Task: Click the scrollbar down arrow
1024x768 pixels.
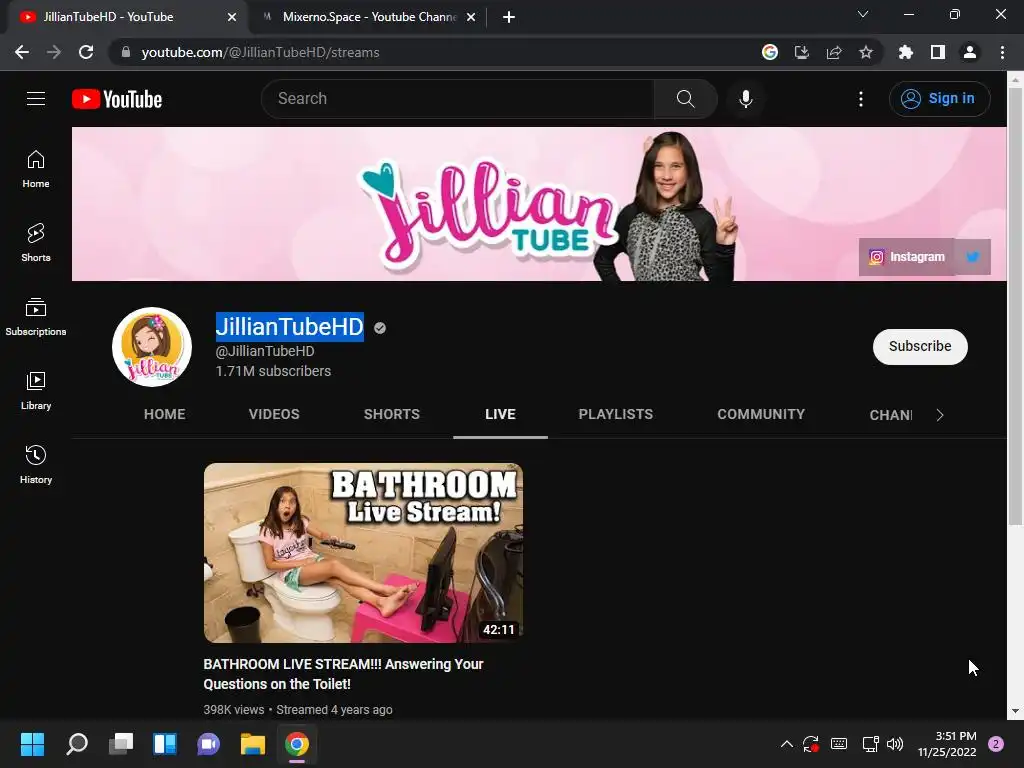Action: point(1015,711)
